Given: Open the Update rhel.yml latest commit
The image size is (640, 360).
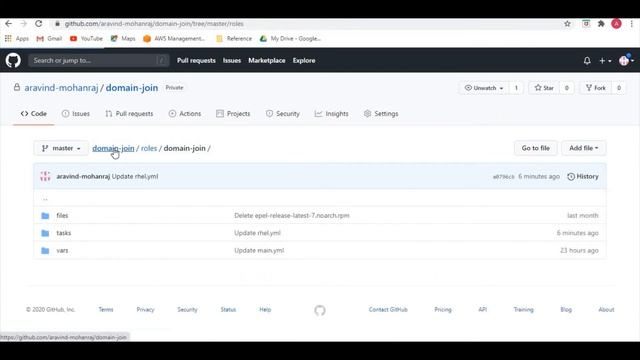Looking at the screenshot, I should pyautogui.click(x=135, y=176).
